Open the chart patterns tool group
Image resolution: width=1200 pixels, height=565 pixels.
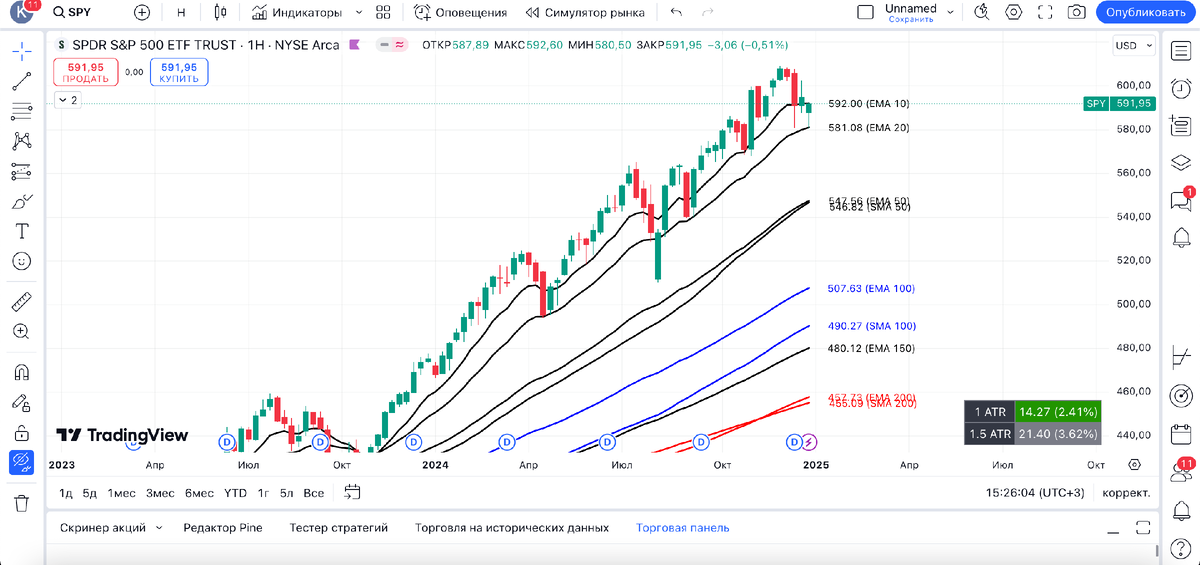click(x=21, y=141)
